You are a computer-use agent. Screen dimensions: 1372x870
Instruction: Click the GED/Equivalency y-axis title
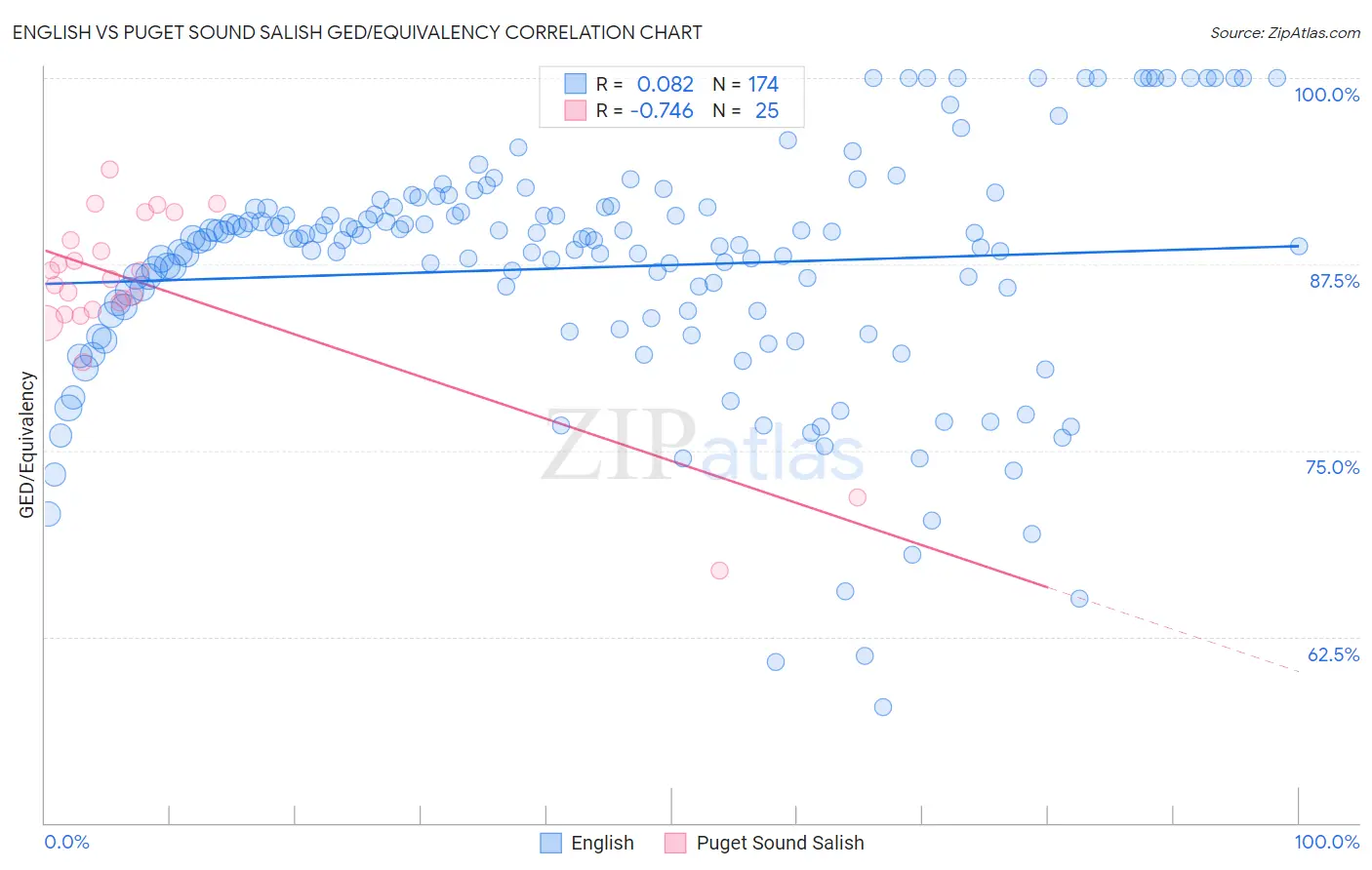27,445
